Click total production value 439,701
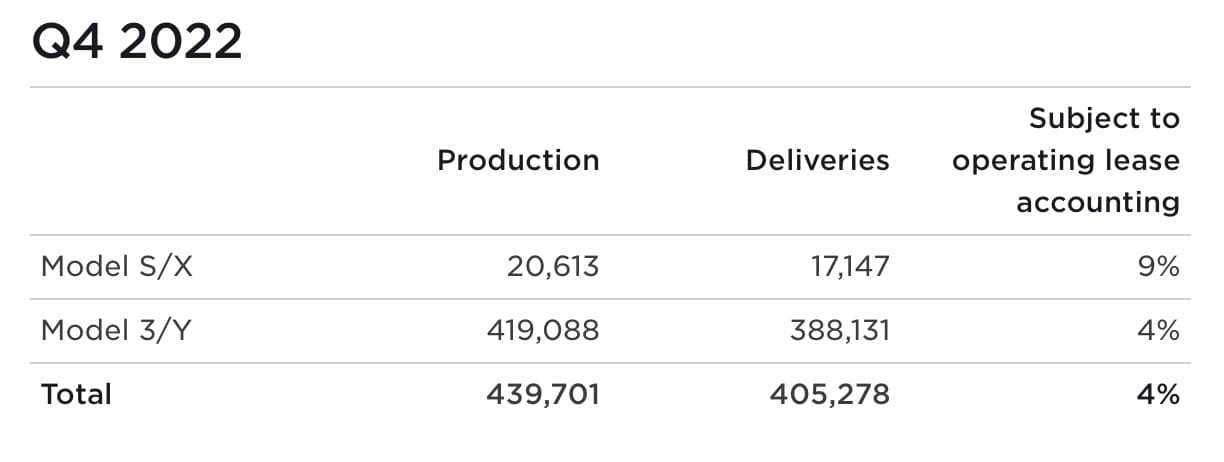This screenshot has height=462, width=1224. point(543,394)
